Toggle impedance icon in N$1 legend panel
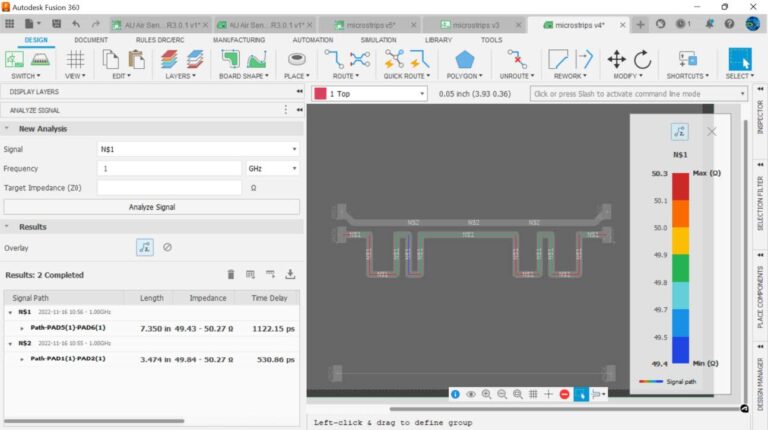This screenshot has width=768, height=430. coord(679,131)
